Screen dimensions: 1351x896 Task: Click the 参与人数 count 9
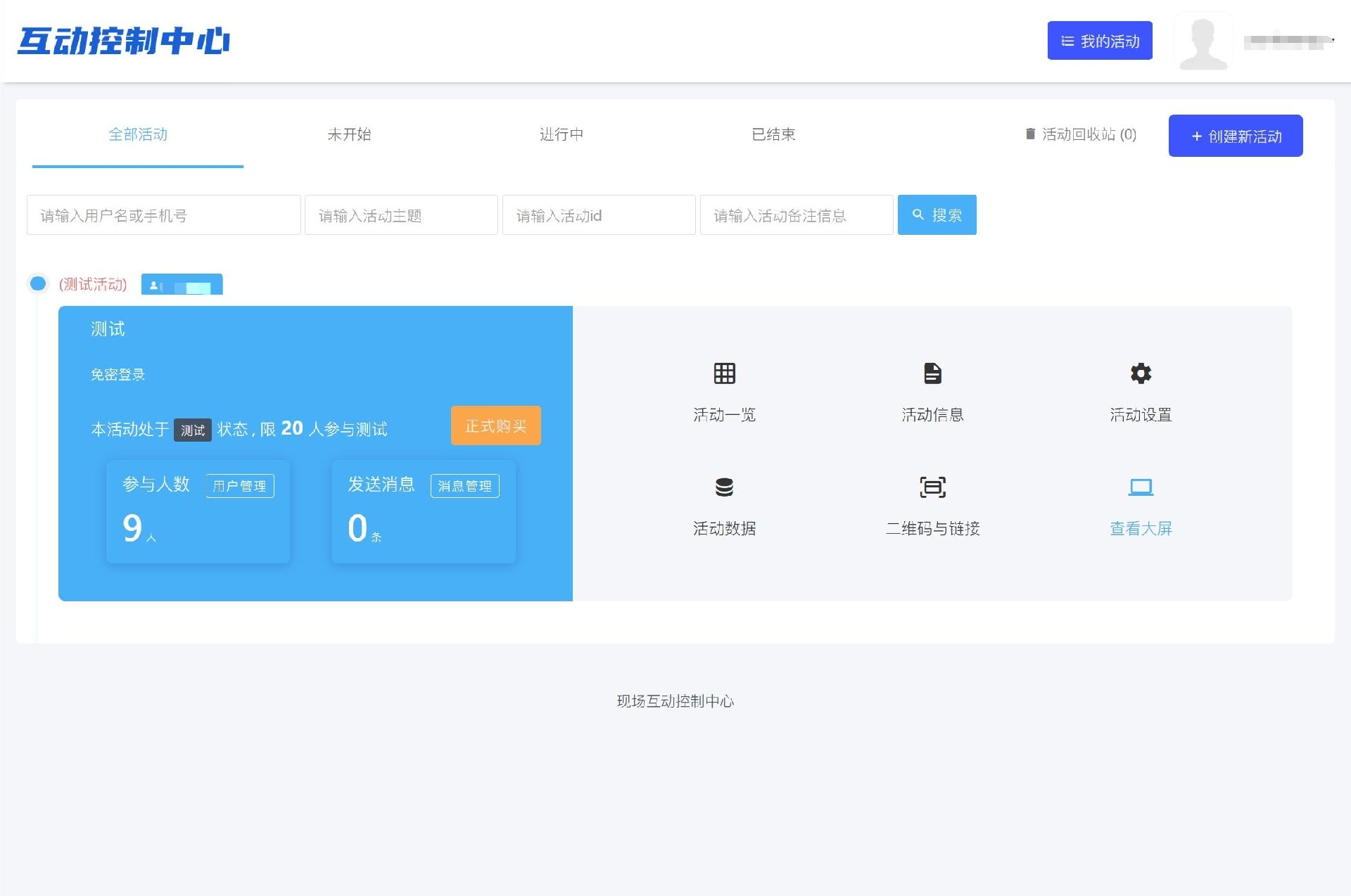[x=132, y=528]
